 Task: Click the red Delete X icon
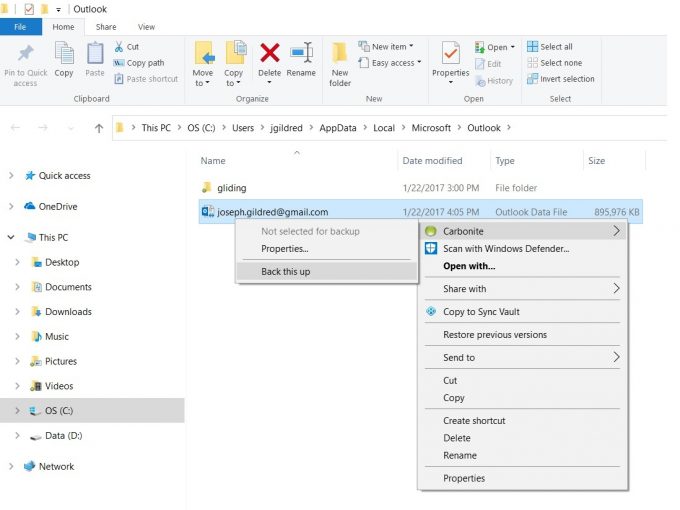[x=269, y=53]
